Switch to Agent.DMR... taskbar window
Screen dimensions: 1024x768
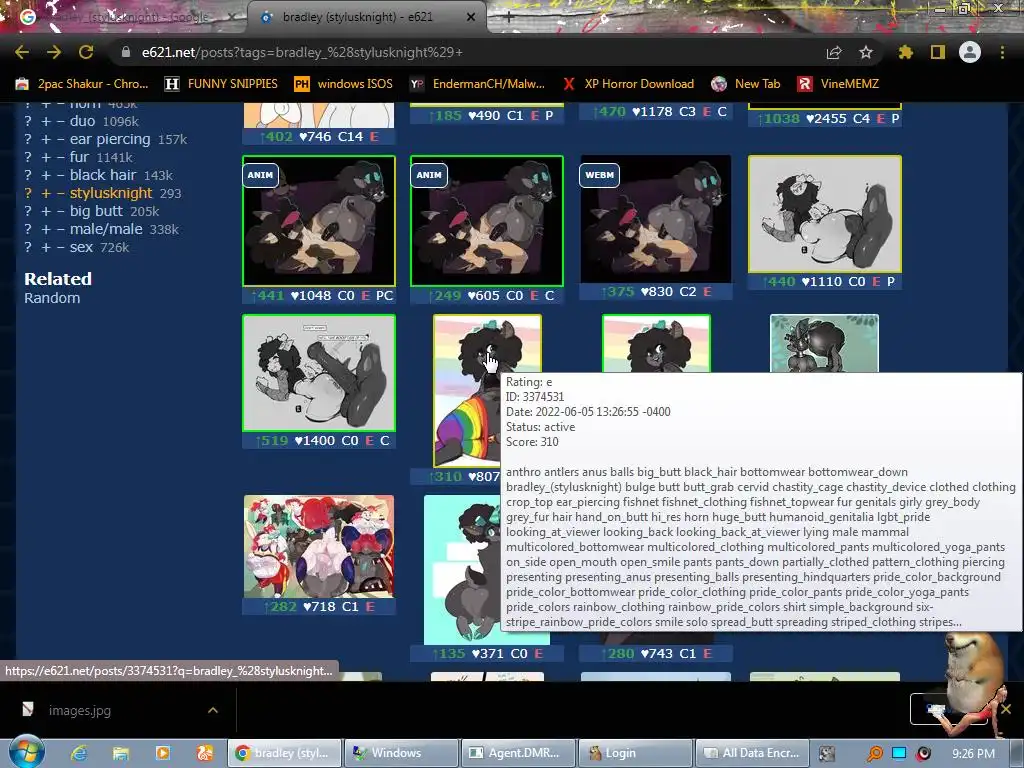tap(519, 753)
